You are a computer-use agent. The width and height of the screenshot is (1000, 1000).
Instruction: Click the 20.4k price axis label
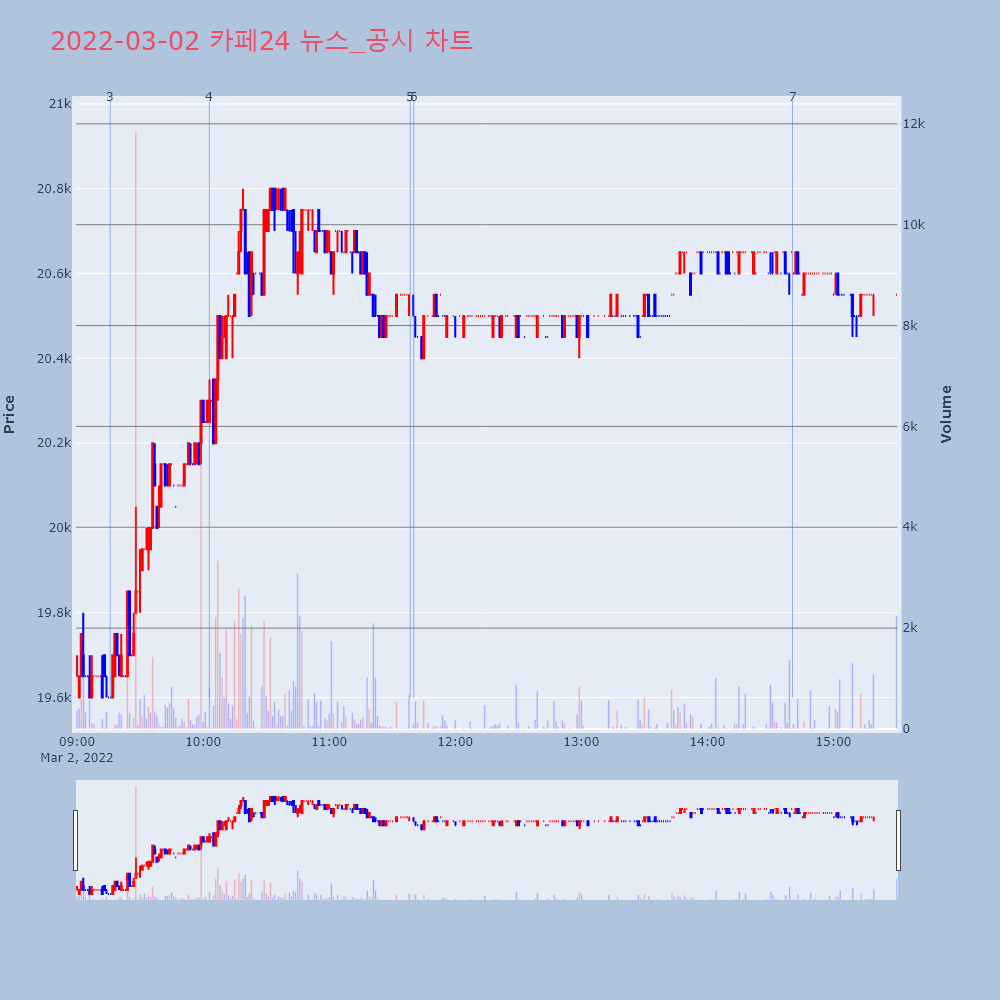point(54,358)
